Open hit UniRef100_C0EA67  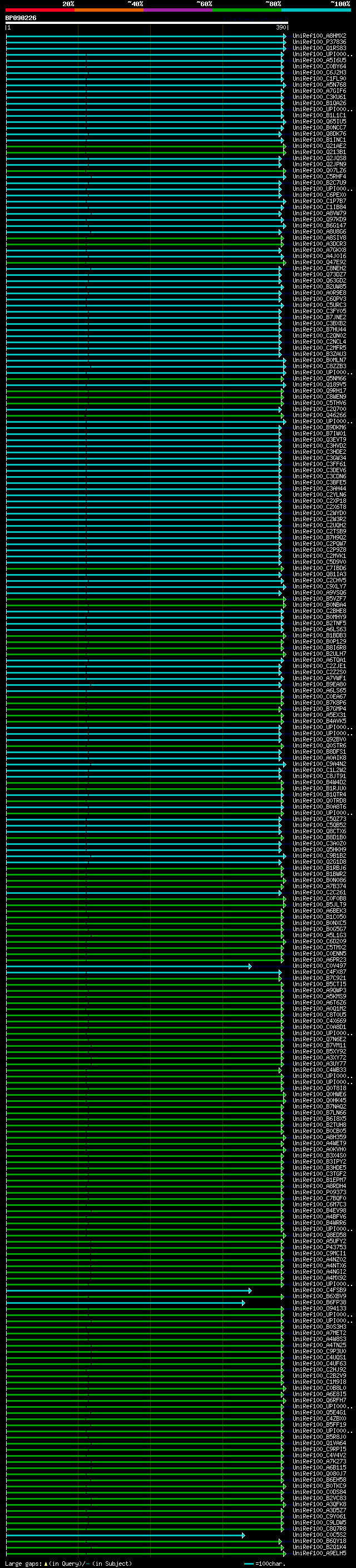319,696
